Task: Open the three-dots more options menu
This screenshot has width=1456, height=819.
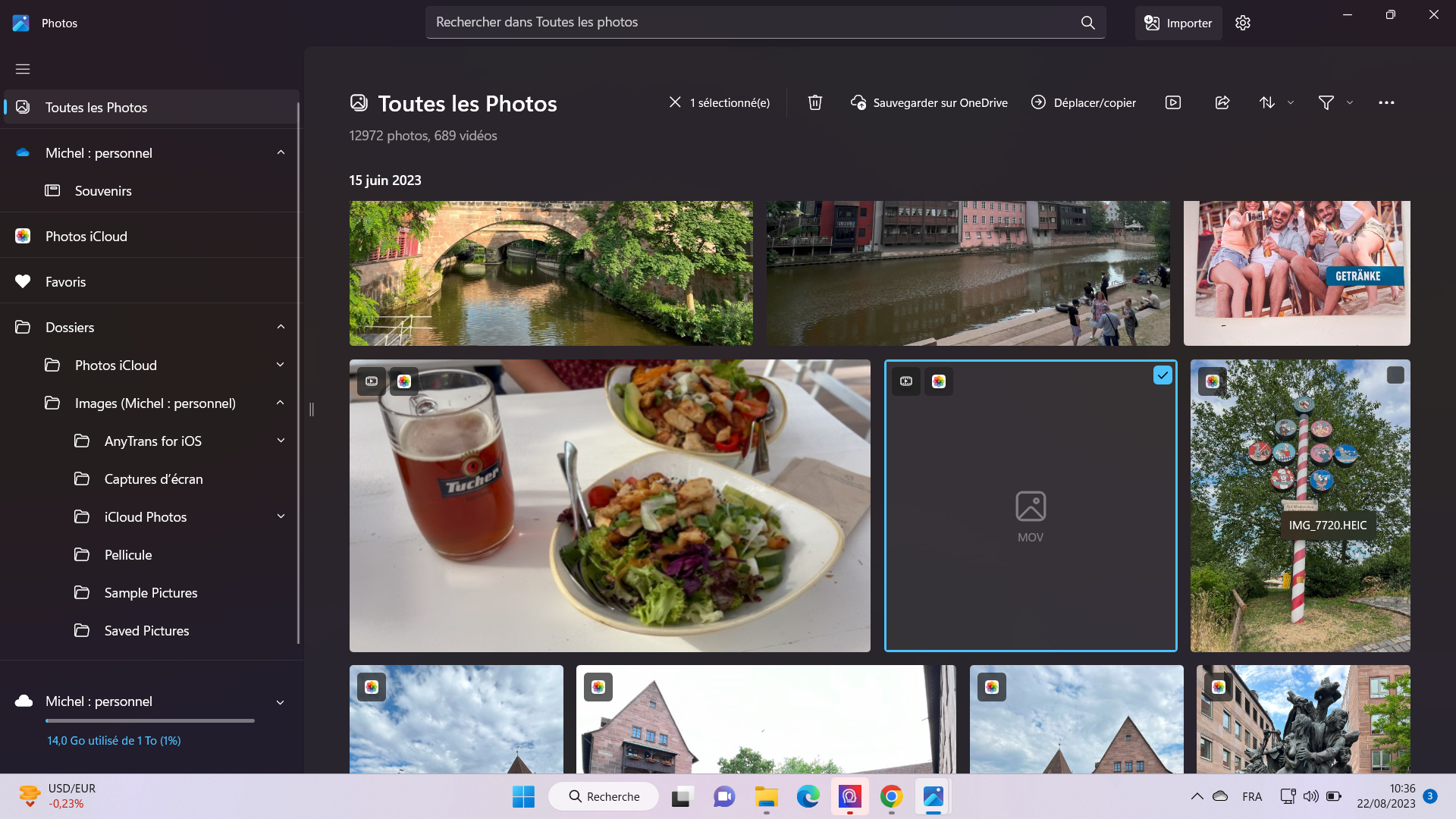Action: [1386, 102]
